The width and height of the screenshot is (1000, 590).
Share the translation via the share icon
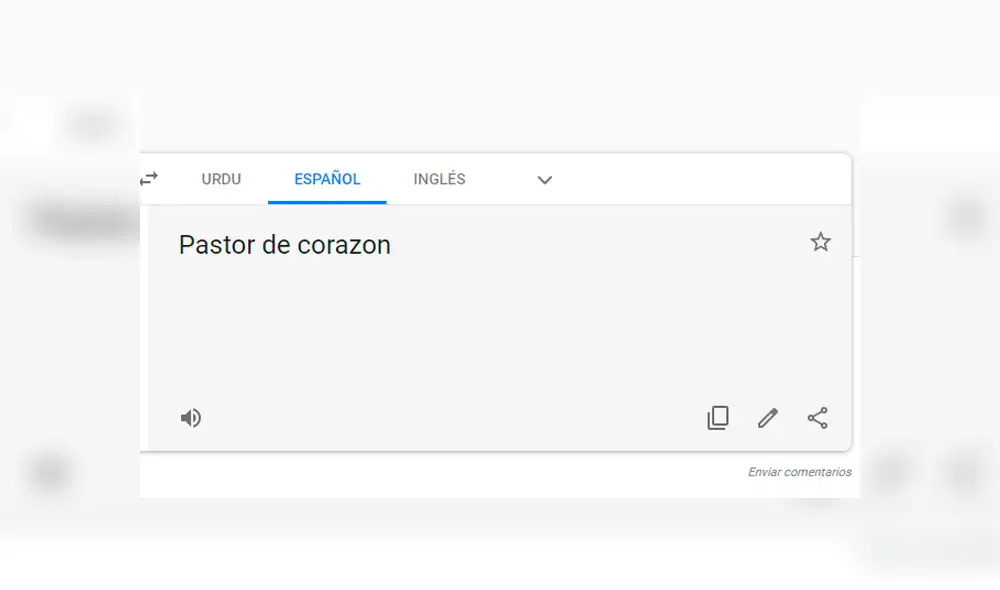tap(817, 417)
